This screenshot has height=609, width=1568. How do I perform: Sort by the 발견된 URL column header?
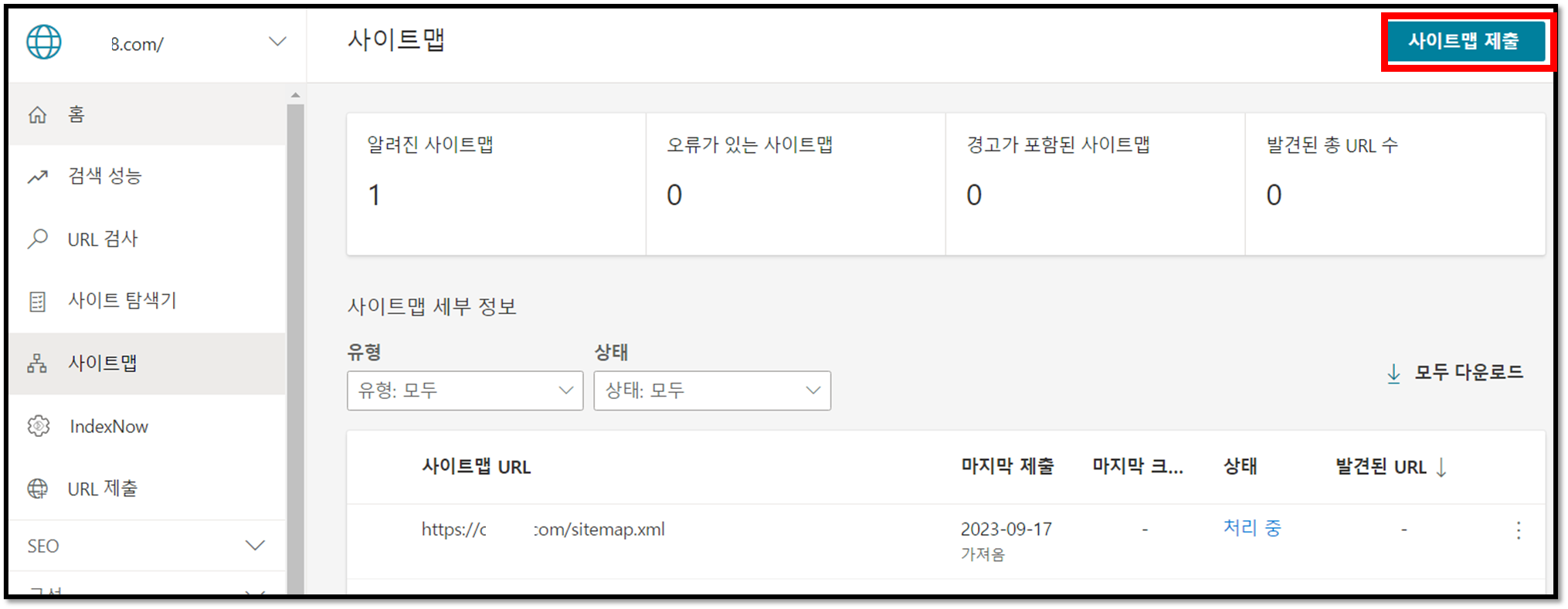pyautogui.click(x=1390, y=467)
